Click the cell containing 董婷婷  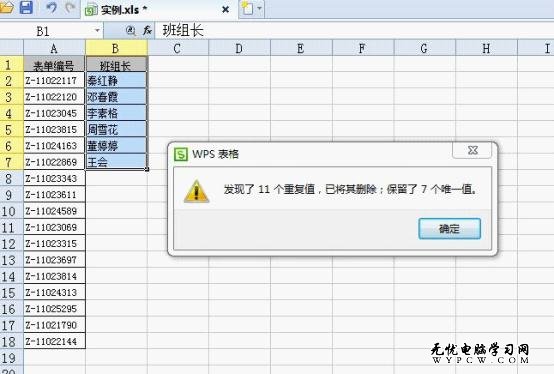116,146
